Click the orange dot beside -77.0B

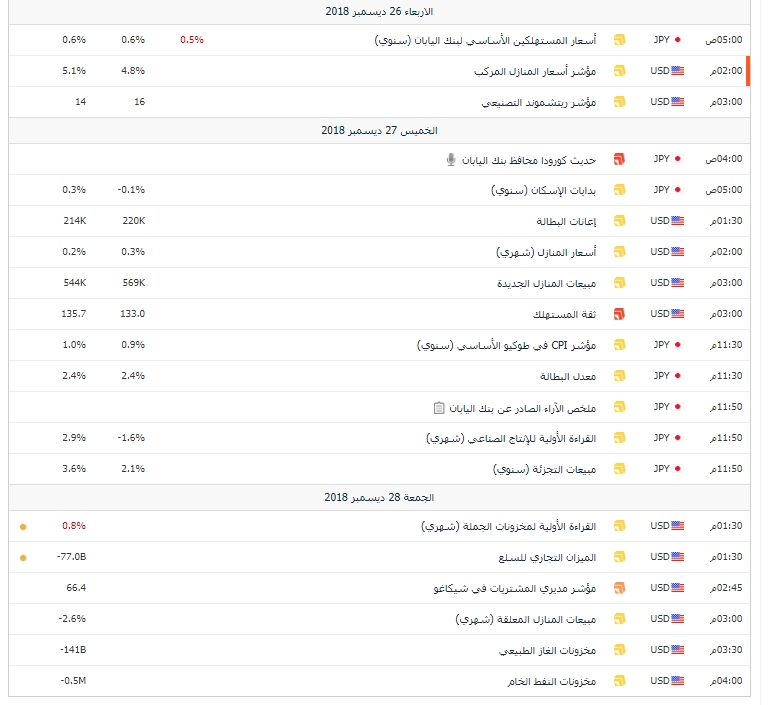pos(23,558)
